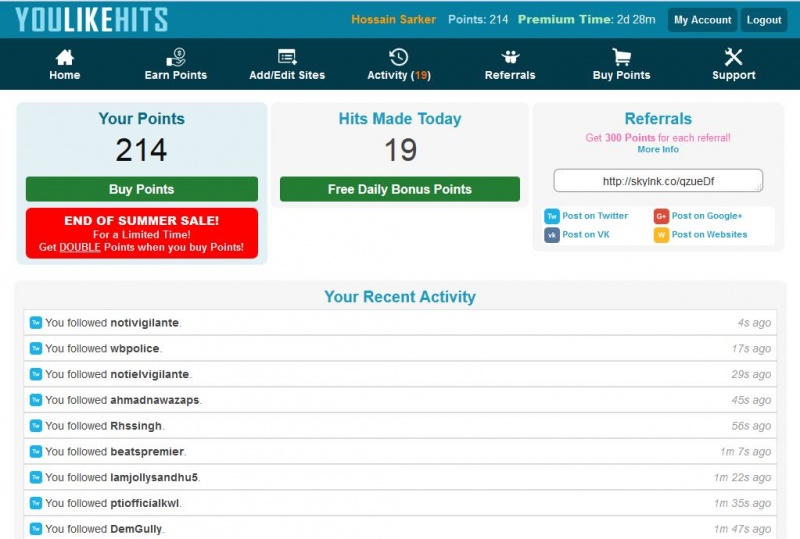
Task: Click the notivigilante username
Action: [x=144, y=323]
